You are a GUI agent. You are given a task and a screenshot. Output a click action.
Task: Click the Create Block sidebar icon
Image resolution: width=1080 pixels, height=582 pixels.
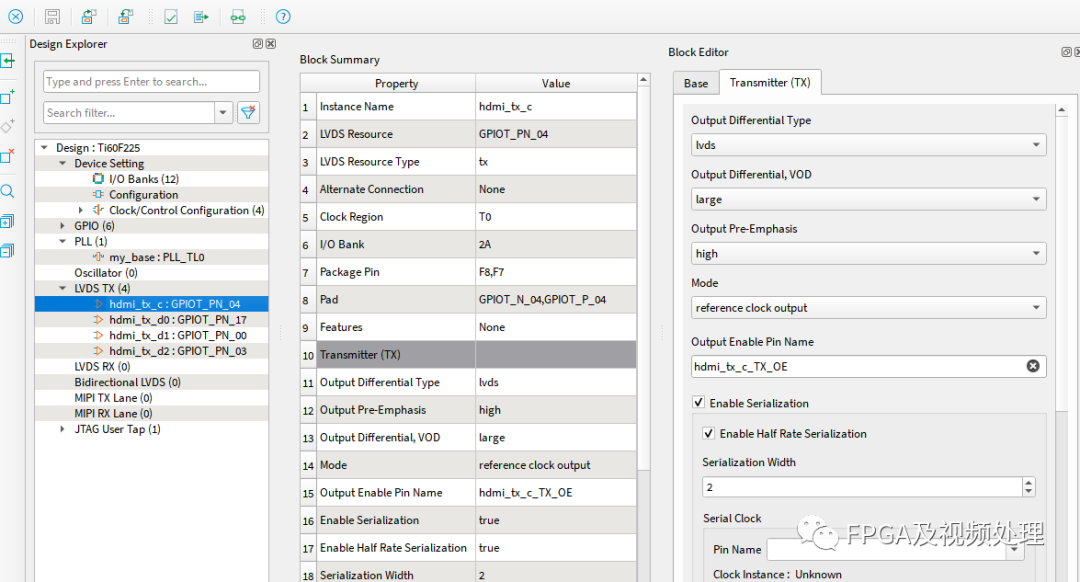pos(8,96)
